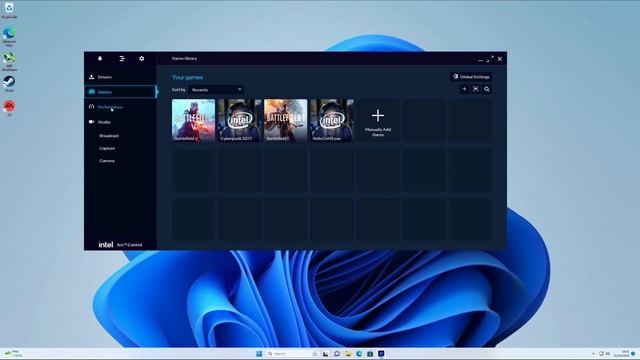
Task: Open the fourth game tile with the Intel logo
Action: (x=332, y=120)
